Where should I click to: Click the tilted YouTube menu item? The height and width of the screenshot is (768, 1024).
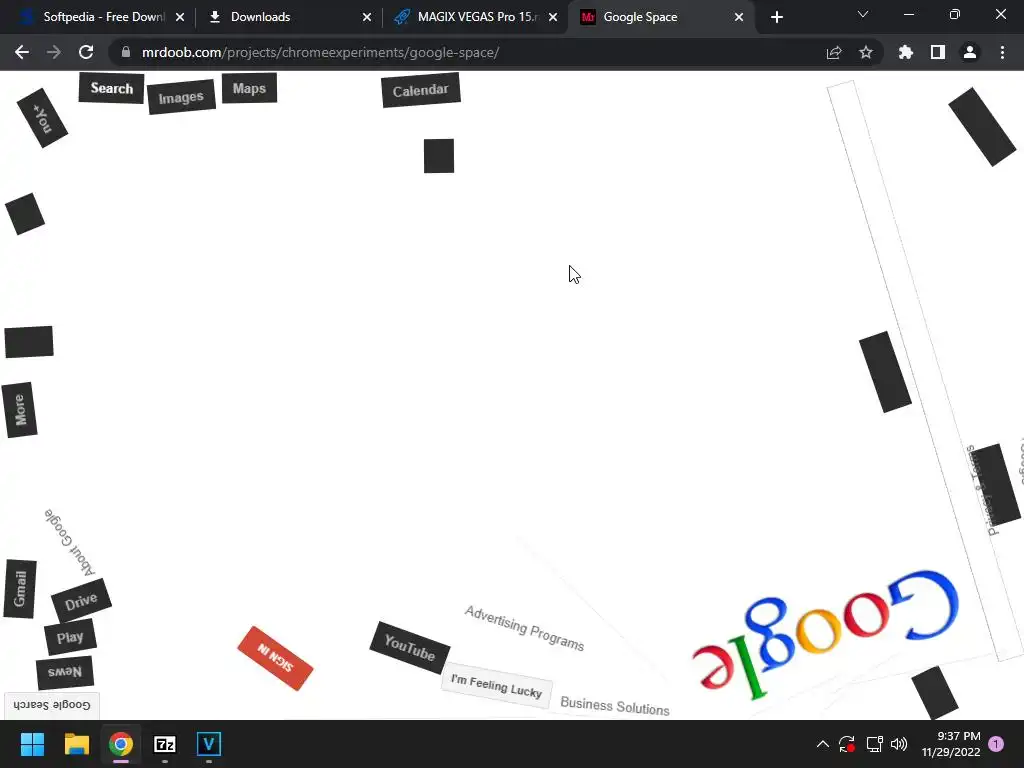pos(409,647)
